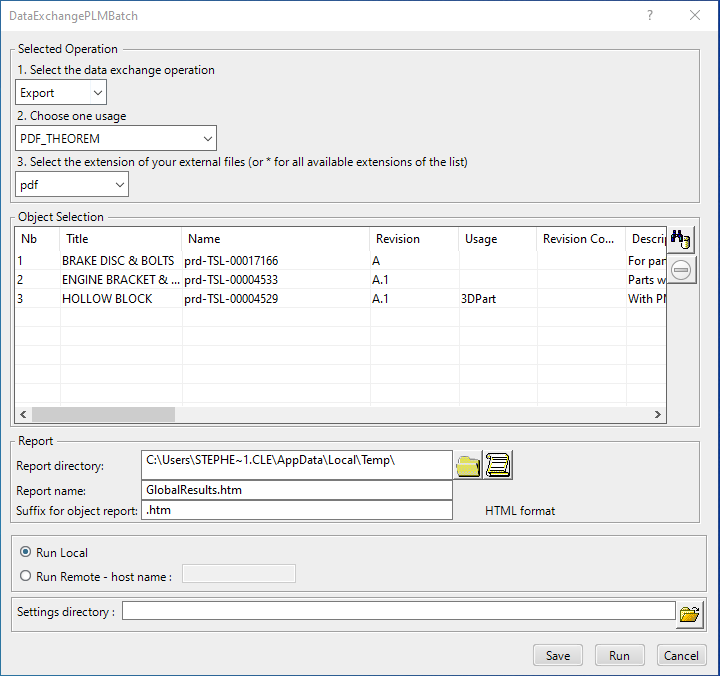Click the Cancel button

tap(681, 655)
